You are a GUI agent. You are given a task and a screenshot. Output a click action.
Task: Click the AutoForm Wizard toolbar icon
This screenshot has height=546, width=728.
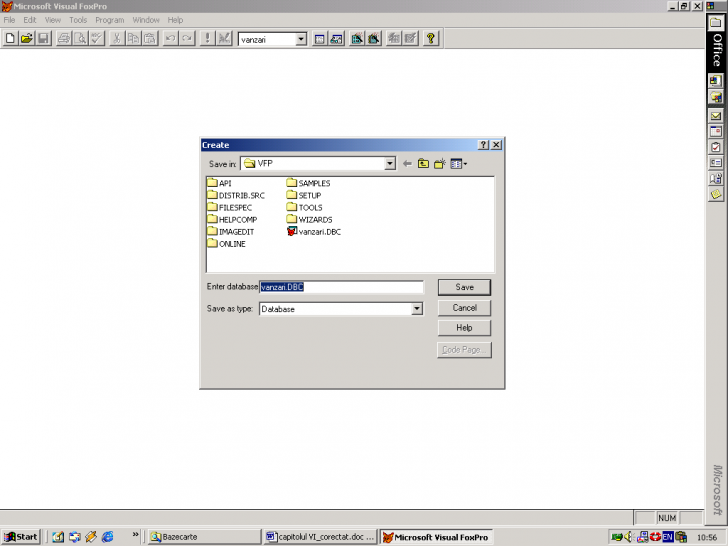coord(394,39)
